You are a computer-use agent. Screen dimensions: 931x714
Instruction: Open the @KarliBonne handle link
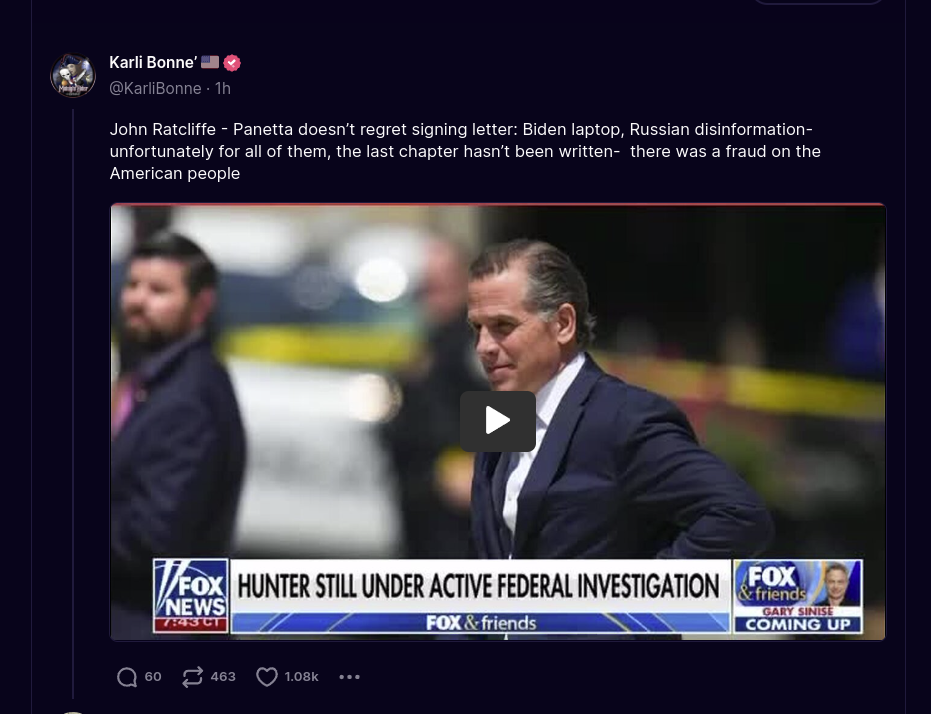click(x=155, y=88)
